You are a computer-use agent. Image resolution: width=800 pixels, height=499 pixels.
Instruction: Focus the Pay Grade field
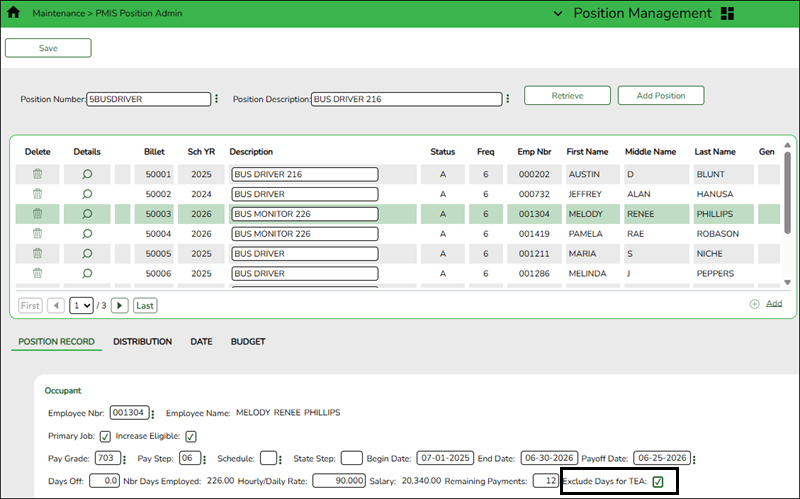coord(108,458)
